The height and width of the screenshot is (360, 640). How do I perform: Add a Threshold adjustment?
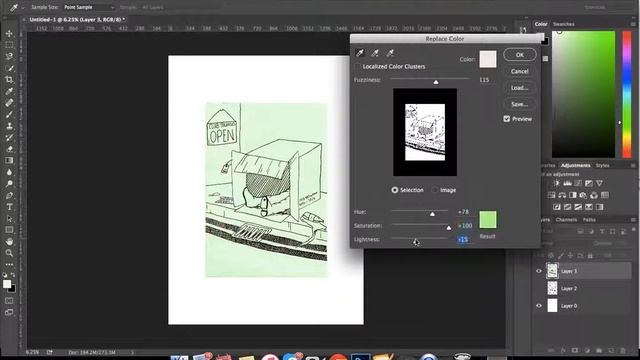coord(578,207)
